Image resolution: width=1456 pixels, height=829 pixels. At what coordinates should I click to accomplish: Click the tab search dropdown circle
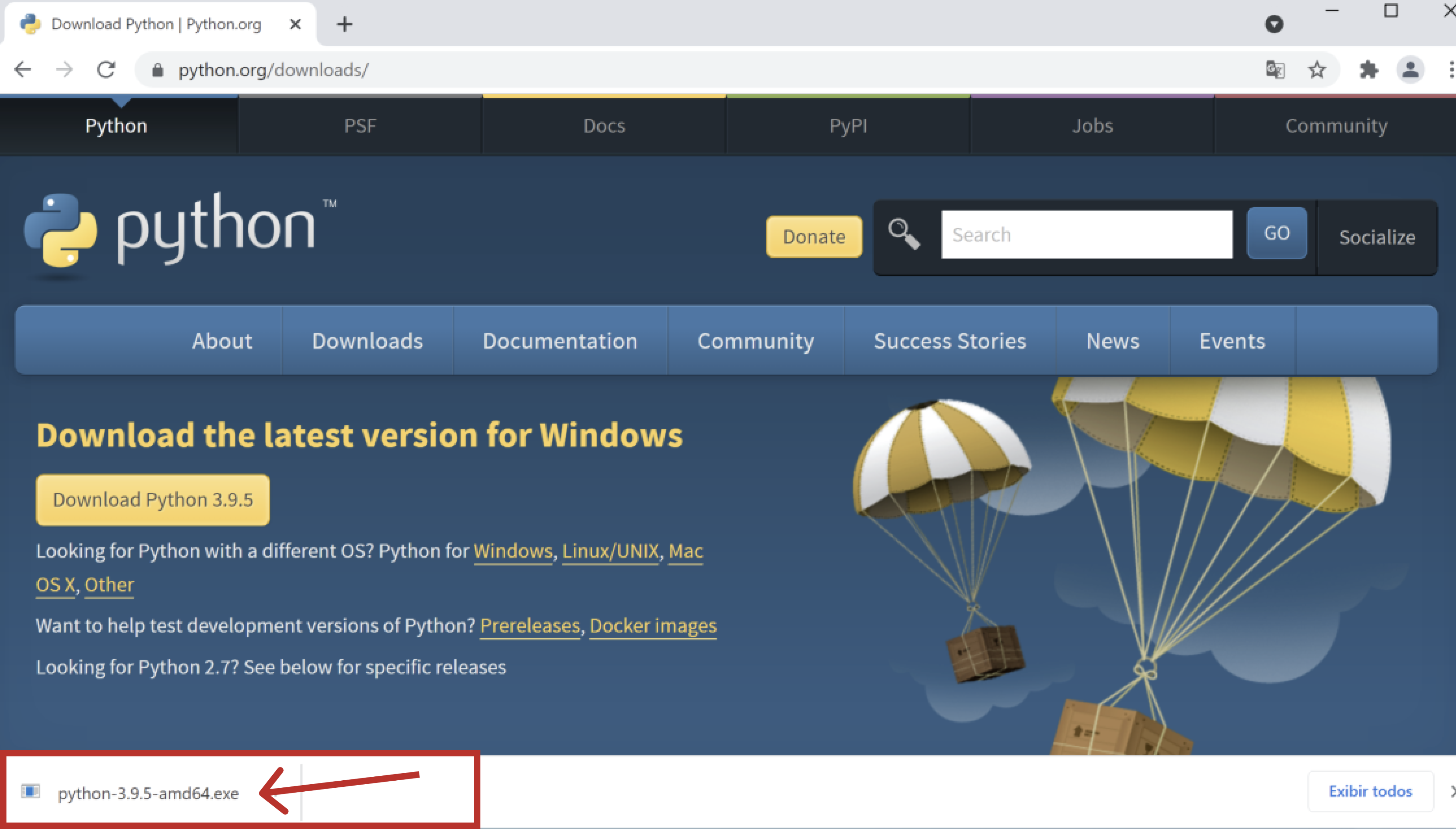(1274, 24)
